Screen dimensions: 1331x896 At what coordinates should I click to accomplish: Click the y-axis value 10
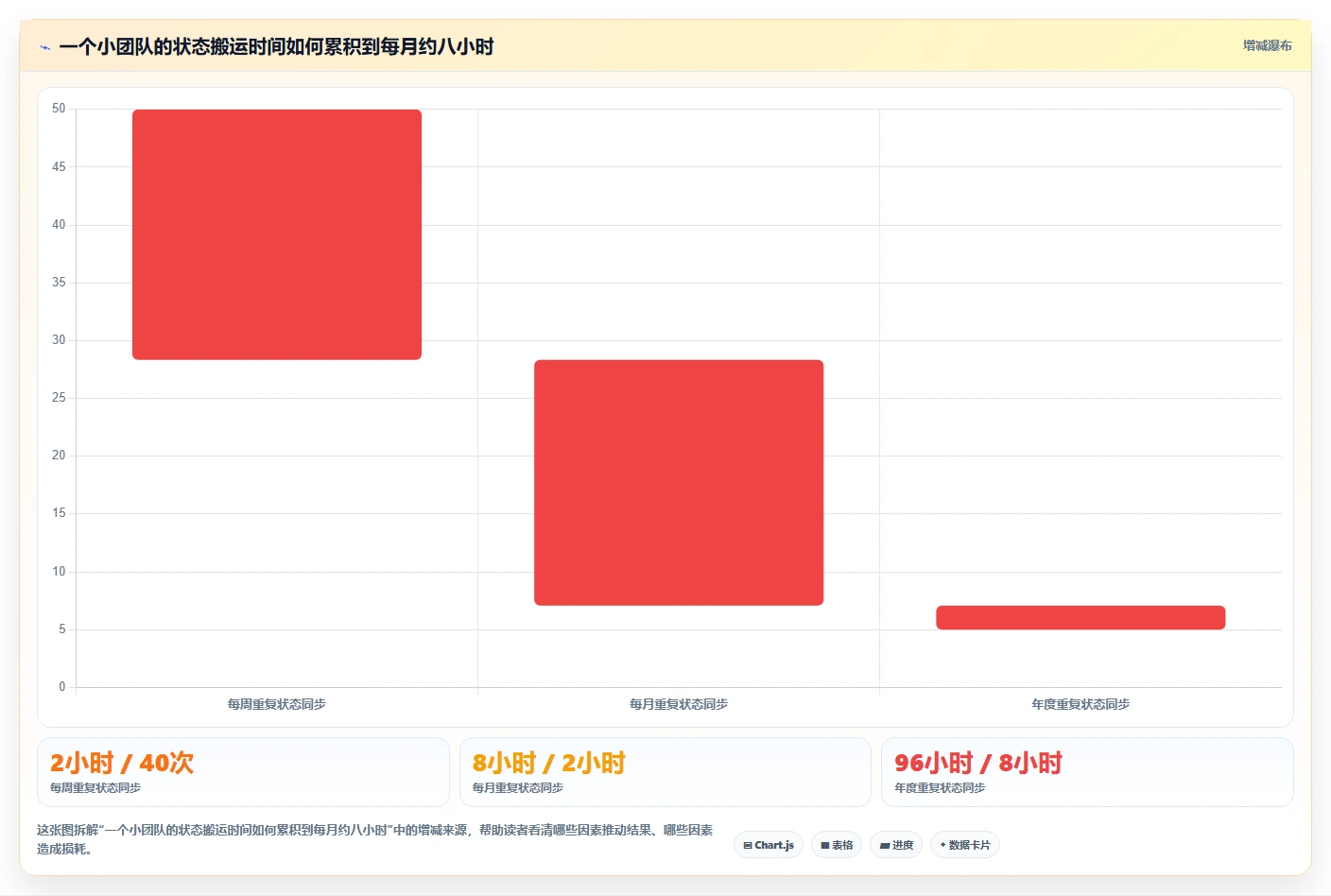(59, 572)
